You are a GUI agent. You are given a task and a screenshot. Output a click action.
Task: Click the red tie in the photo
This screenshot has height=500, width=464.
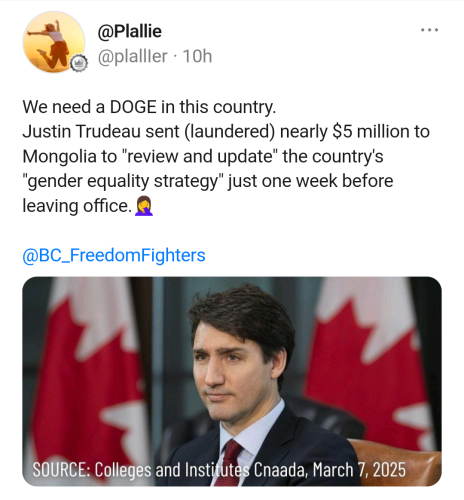click(229, 461)
